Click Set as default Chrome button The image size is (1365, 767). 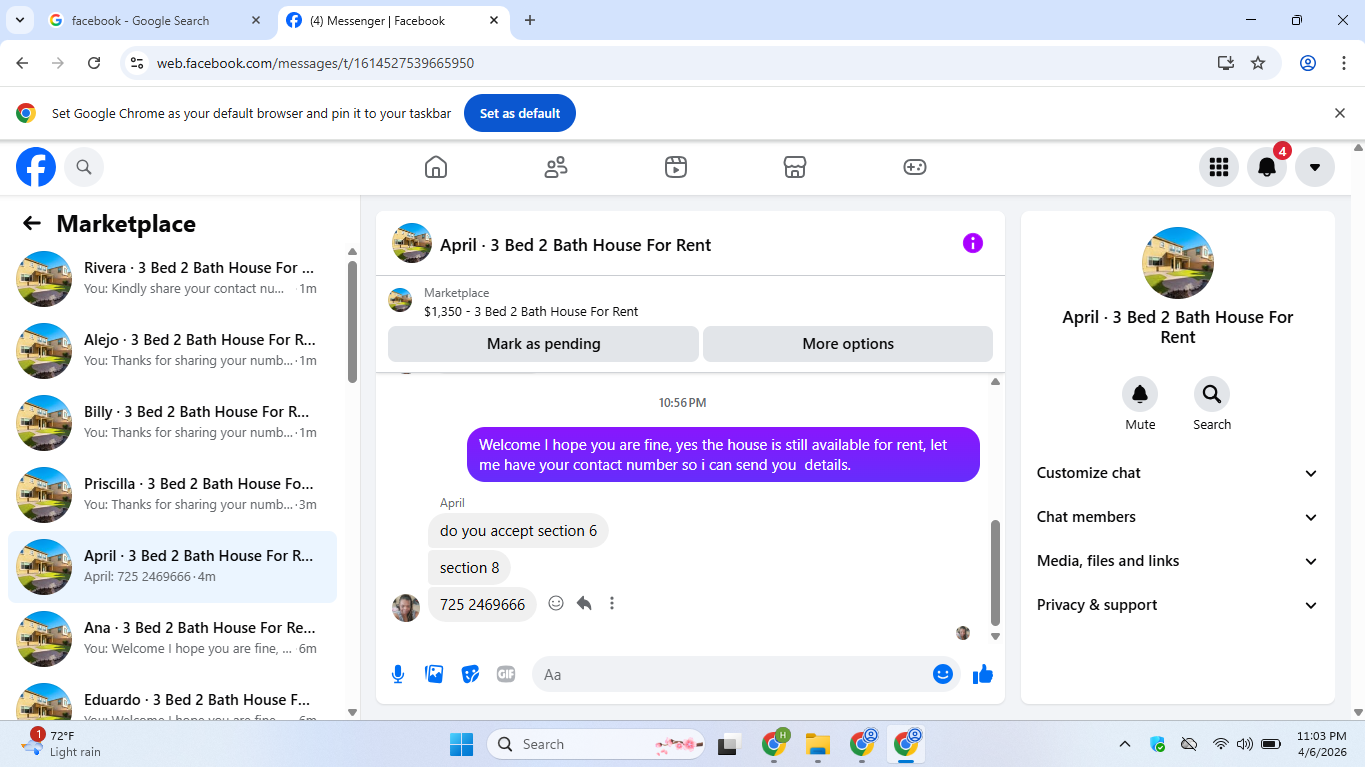pyautogui.click(x=520, y=114)
